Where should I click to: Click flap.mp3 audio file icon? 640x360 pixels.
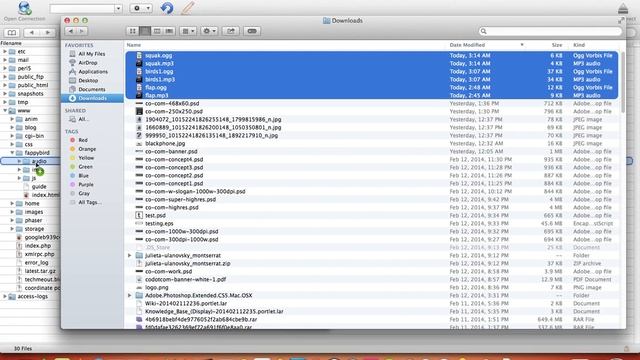tap(139, 96)
